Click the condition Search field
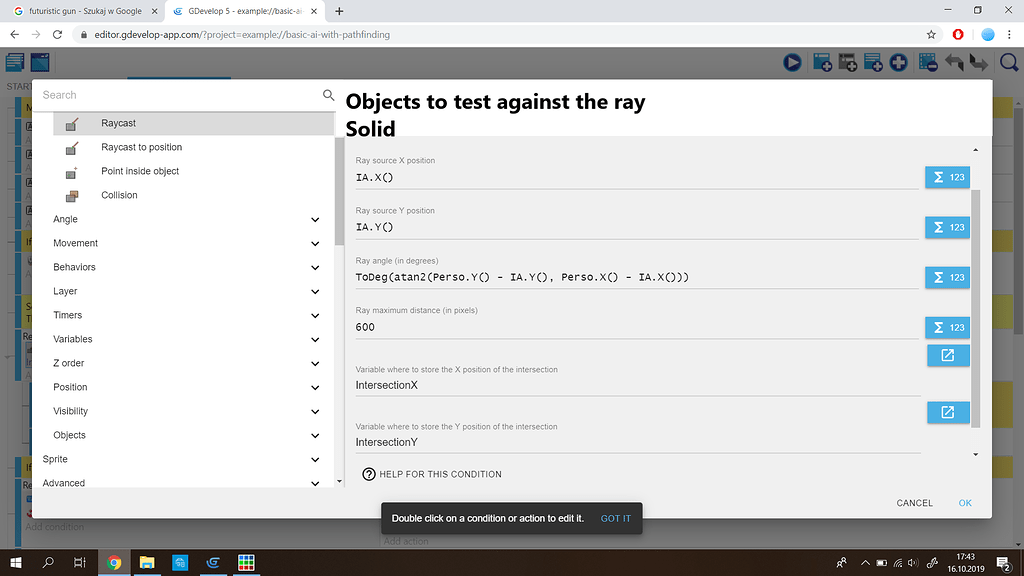 [150, 94]
